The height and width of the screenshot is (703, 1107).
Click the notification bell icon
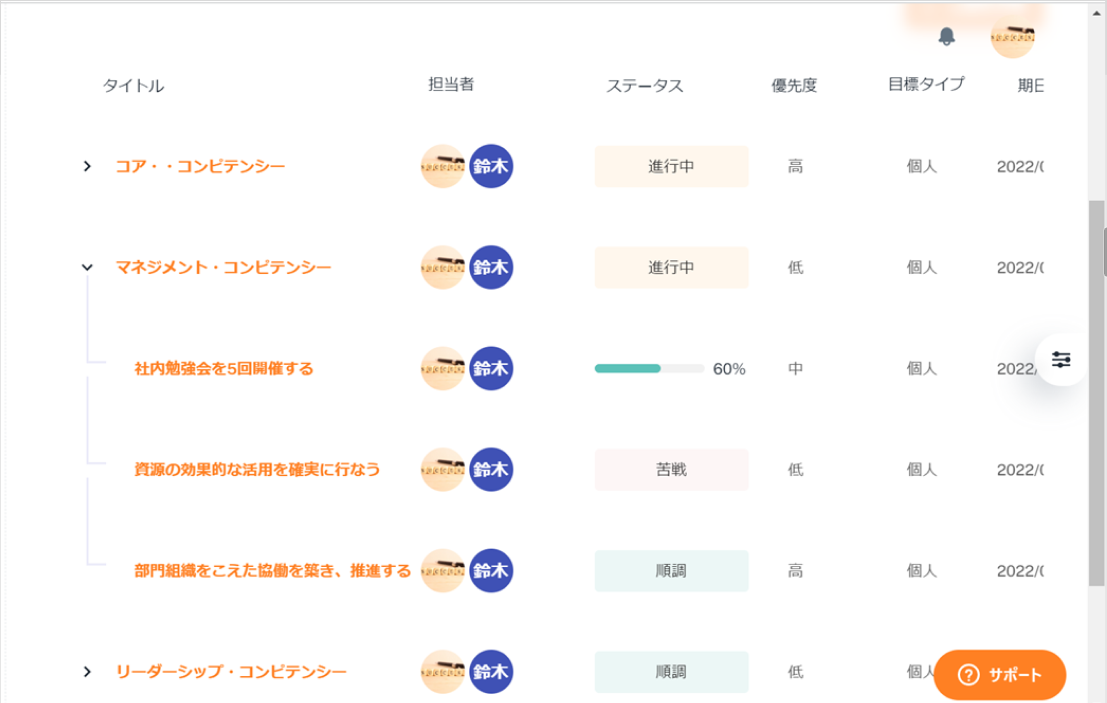click(x=947, y=37)
